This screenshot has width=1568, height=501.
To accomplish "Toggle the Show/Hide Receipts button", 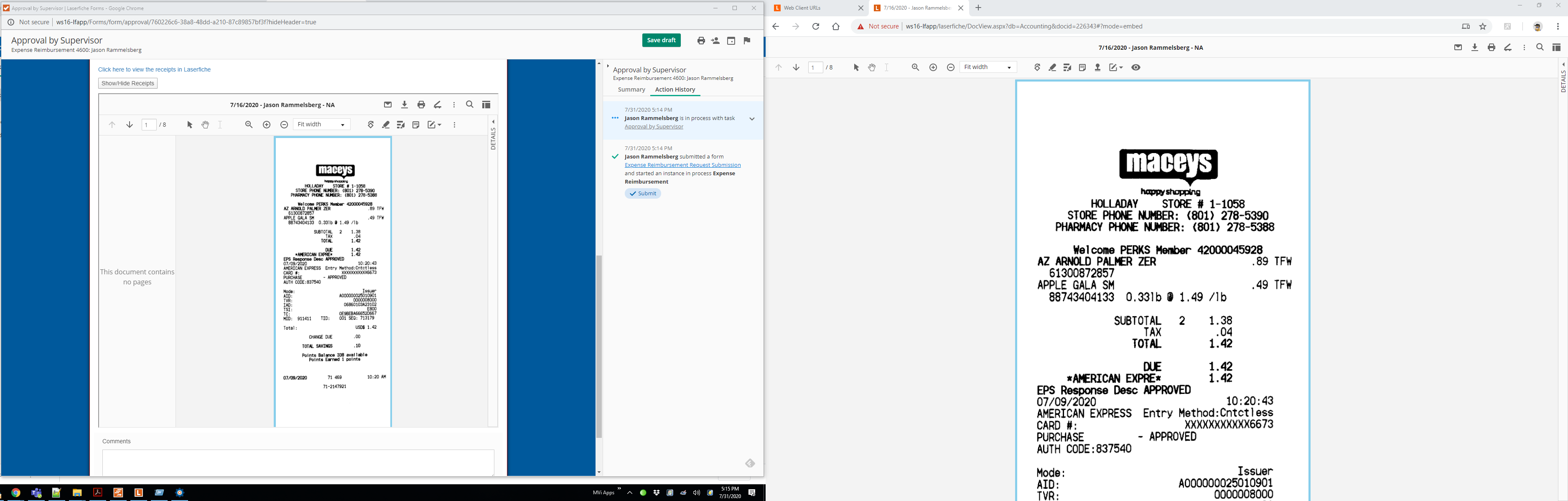I will pyautogui.click(x=128, y=83).
